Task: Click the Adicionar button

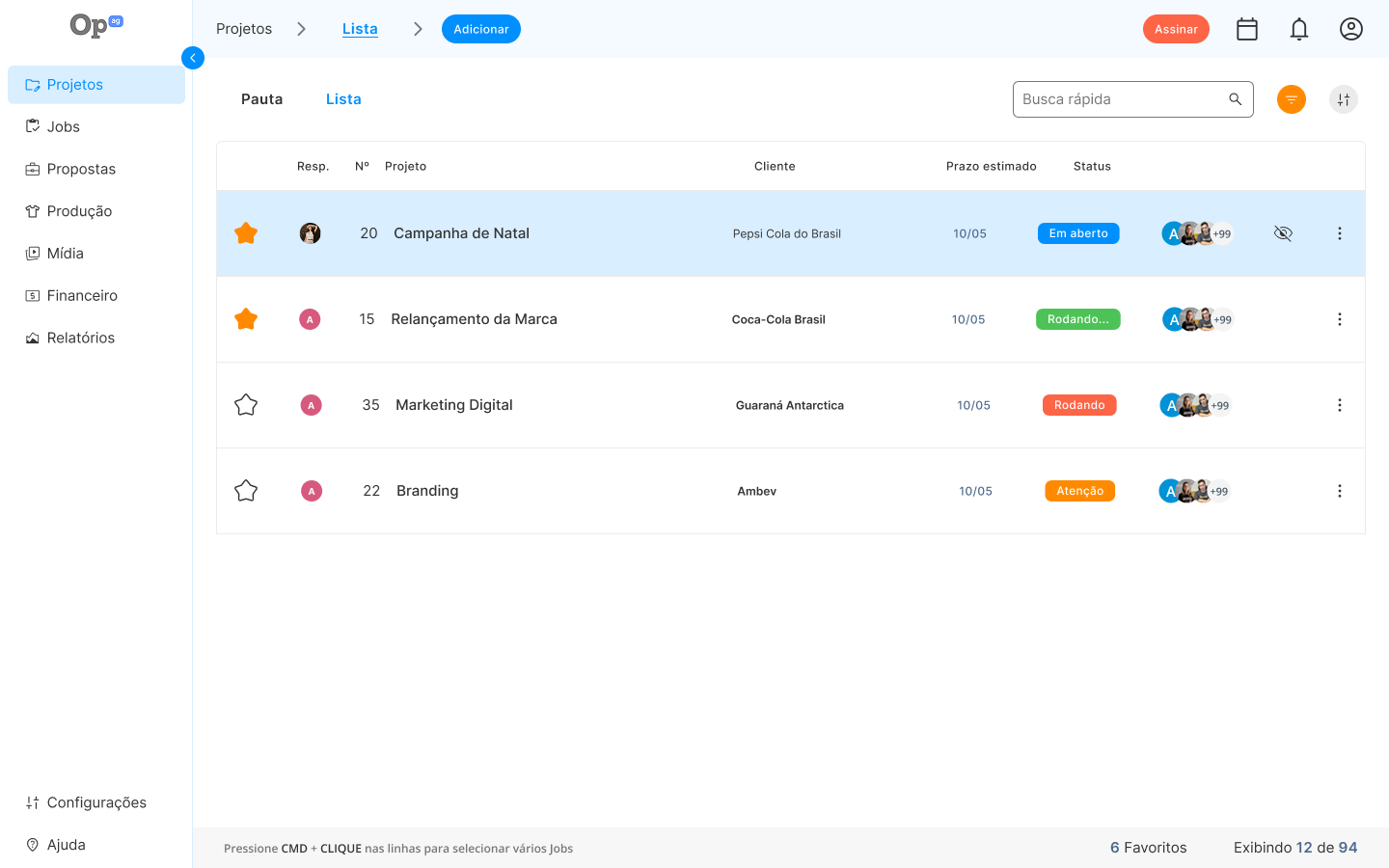Action: tap(481, 29)
